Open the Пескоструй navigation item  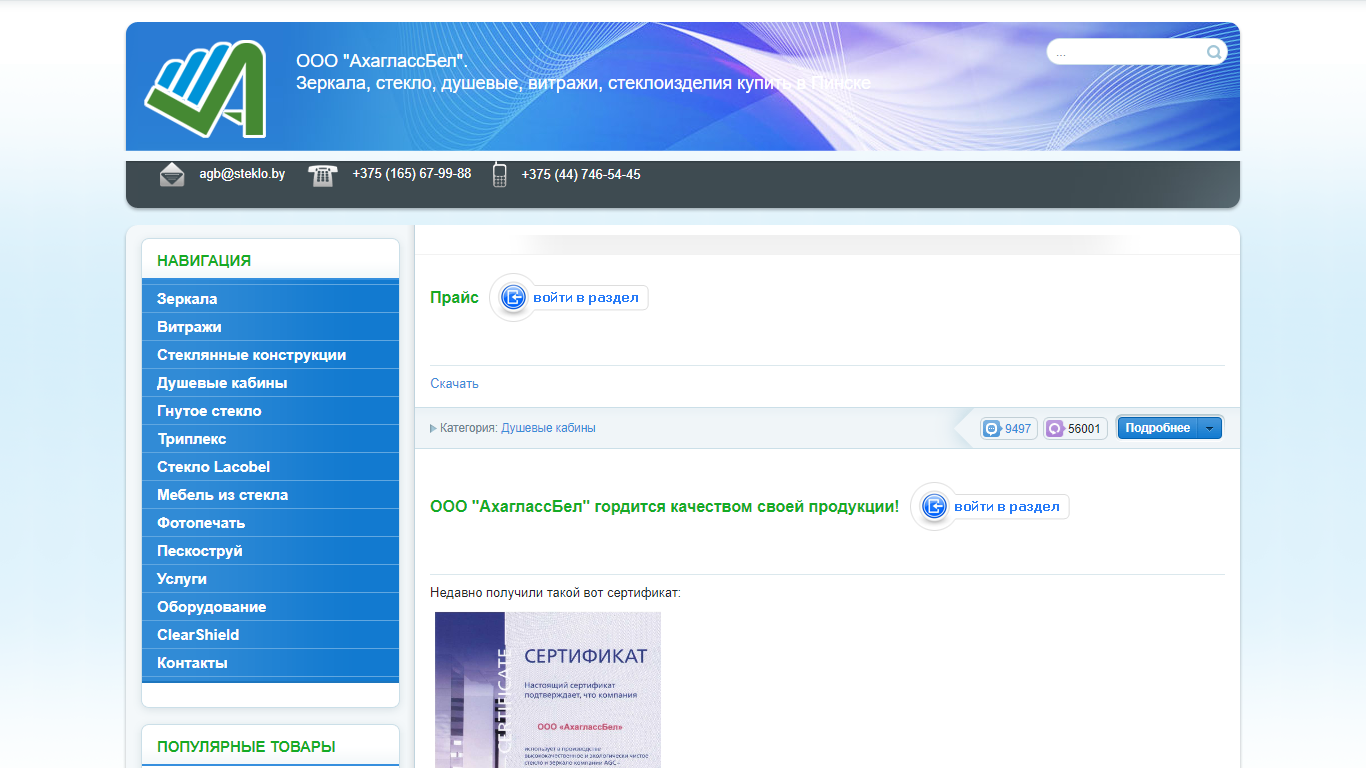(x=270, y=551)
